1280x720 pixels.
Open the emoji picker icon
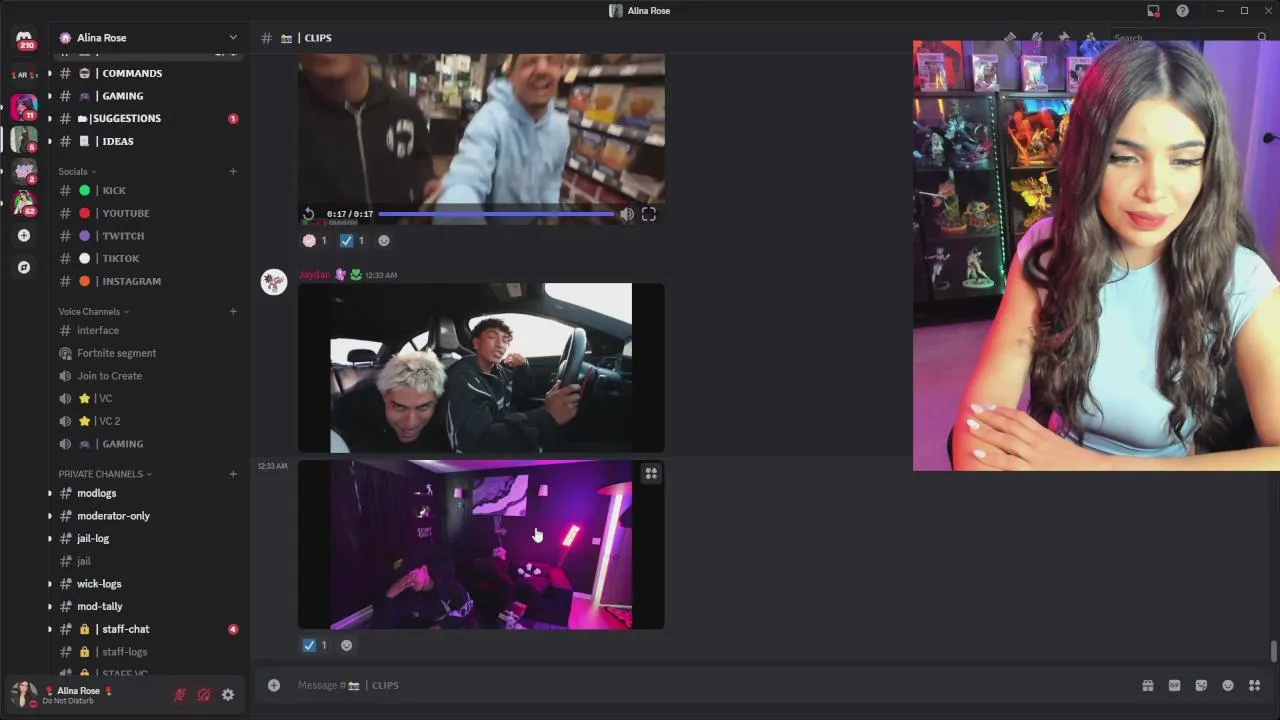[1228, 685]
